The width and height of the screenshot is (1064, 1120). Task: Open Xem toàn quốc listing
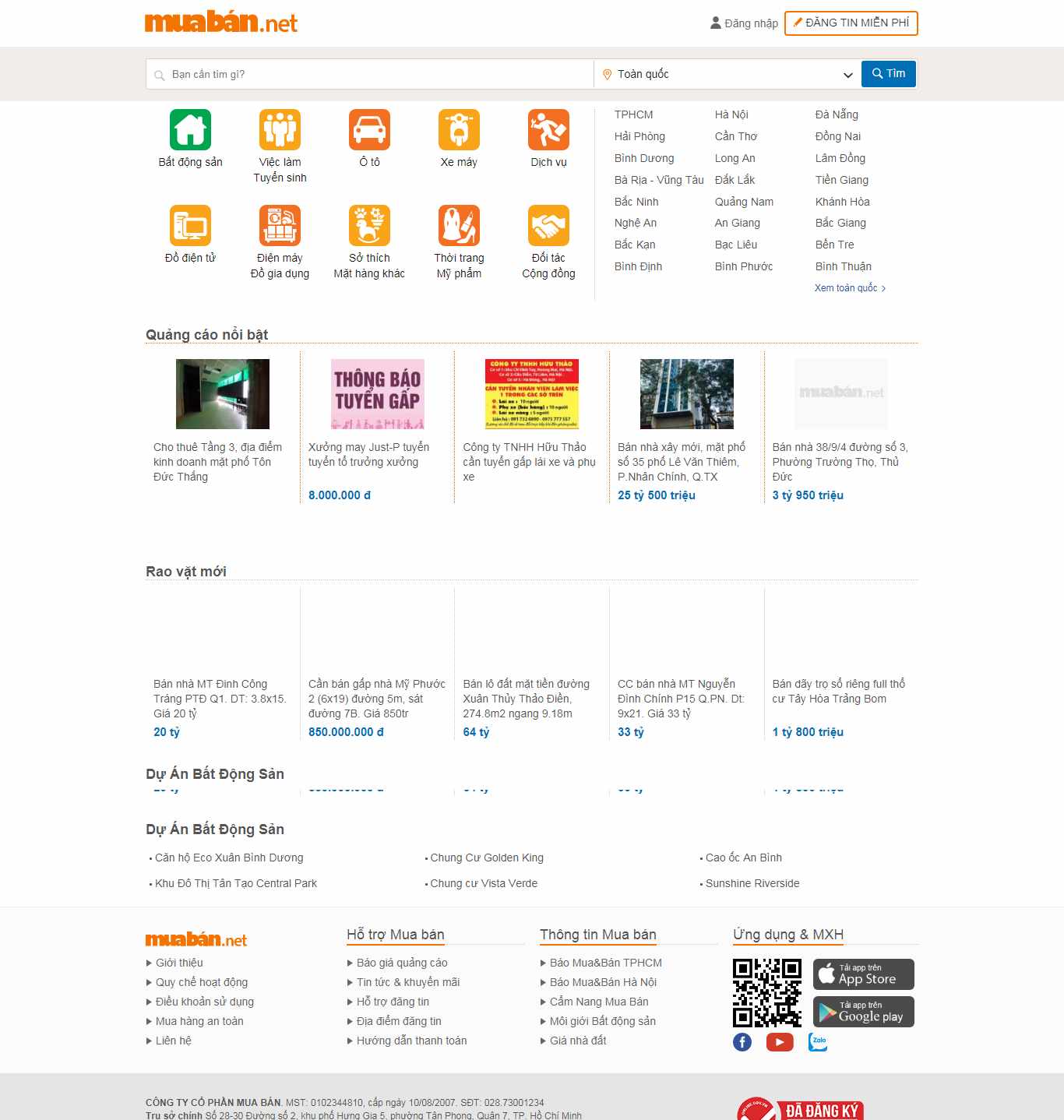[x=847, y=287]
